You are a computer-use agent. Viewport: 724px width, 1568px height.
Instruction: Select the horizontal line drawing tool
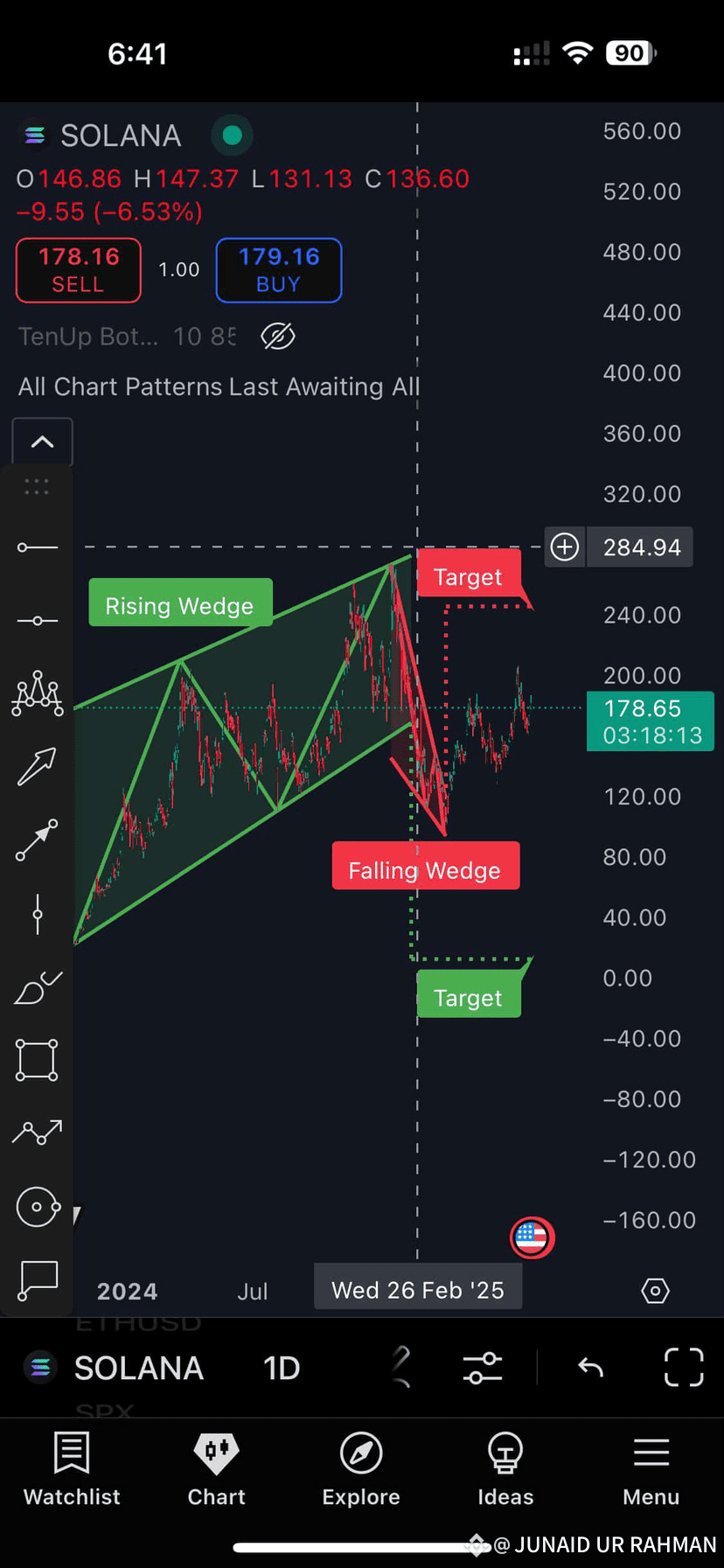pyautogui.click(x=38, y=621)
